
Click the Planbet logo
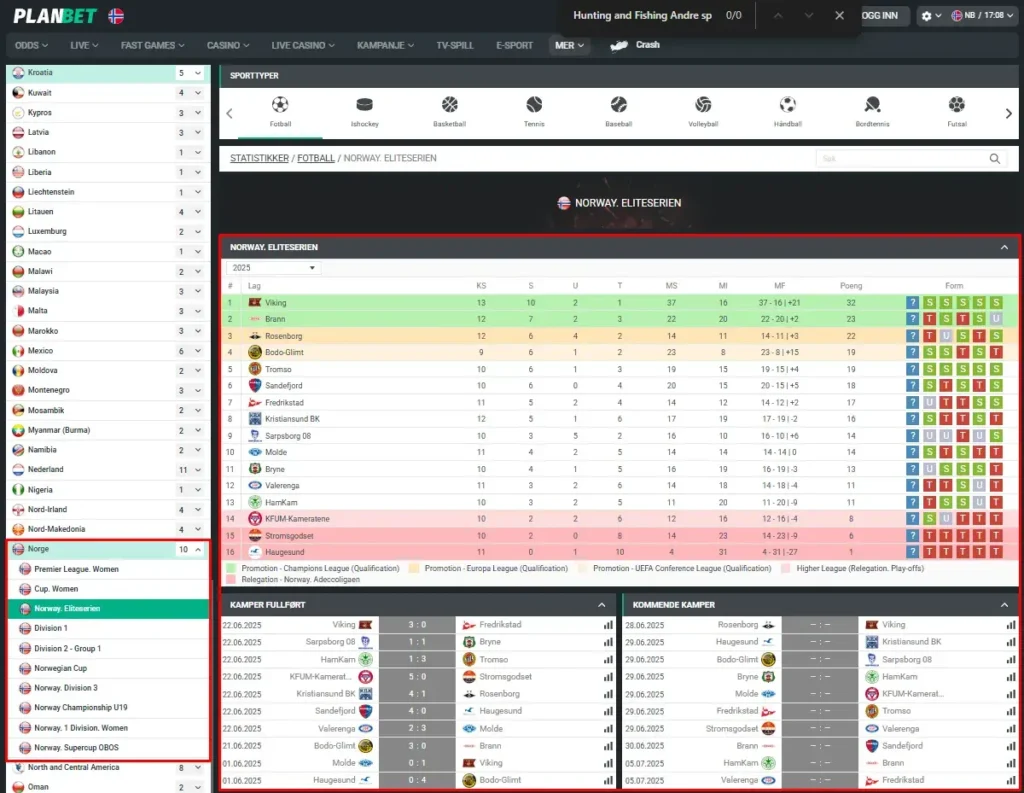coord(55,16)
